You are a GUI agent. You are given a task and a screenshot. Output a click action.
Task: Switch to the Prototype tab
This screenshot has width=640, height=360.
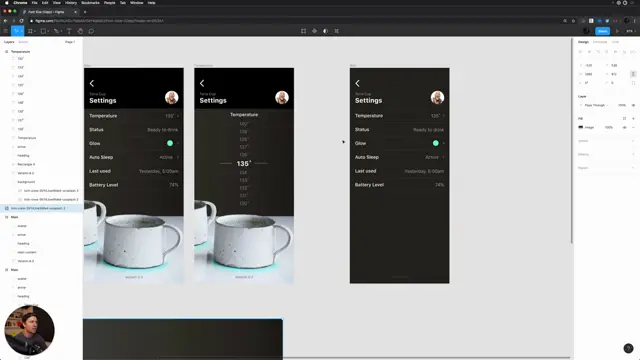pyautogui.click(x=600, y=42)
